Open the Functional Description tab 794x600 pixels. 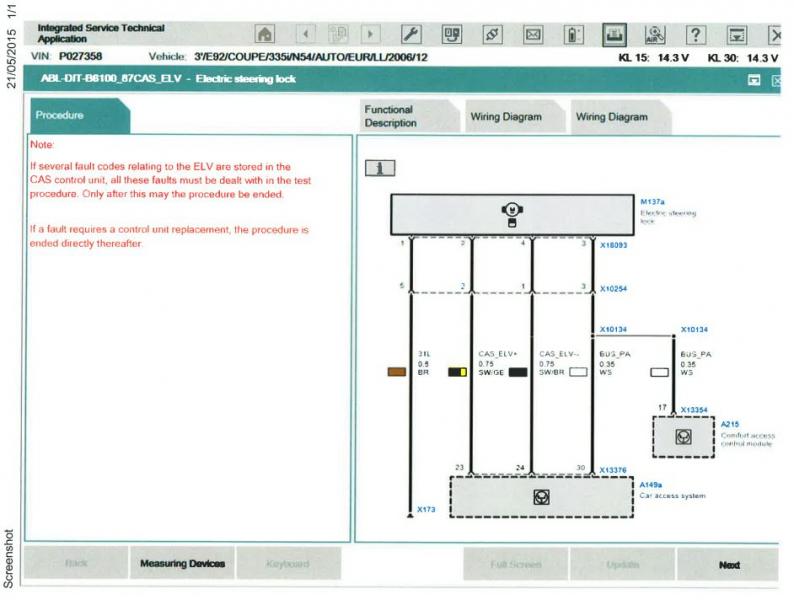[x=405, y=116]
